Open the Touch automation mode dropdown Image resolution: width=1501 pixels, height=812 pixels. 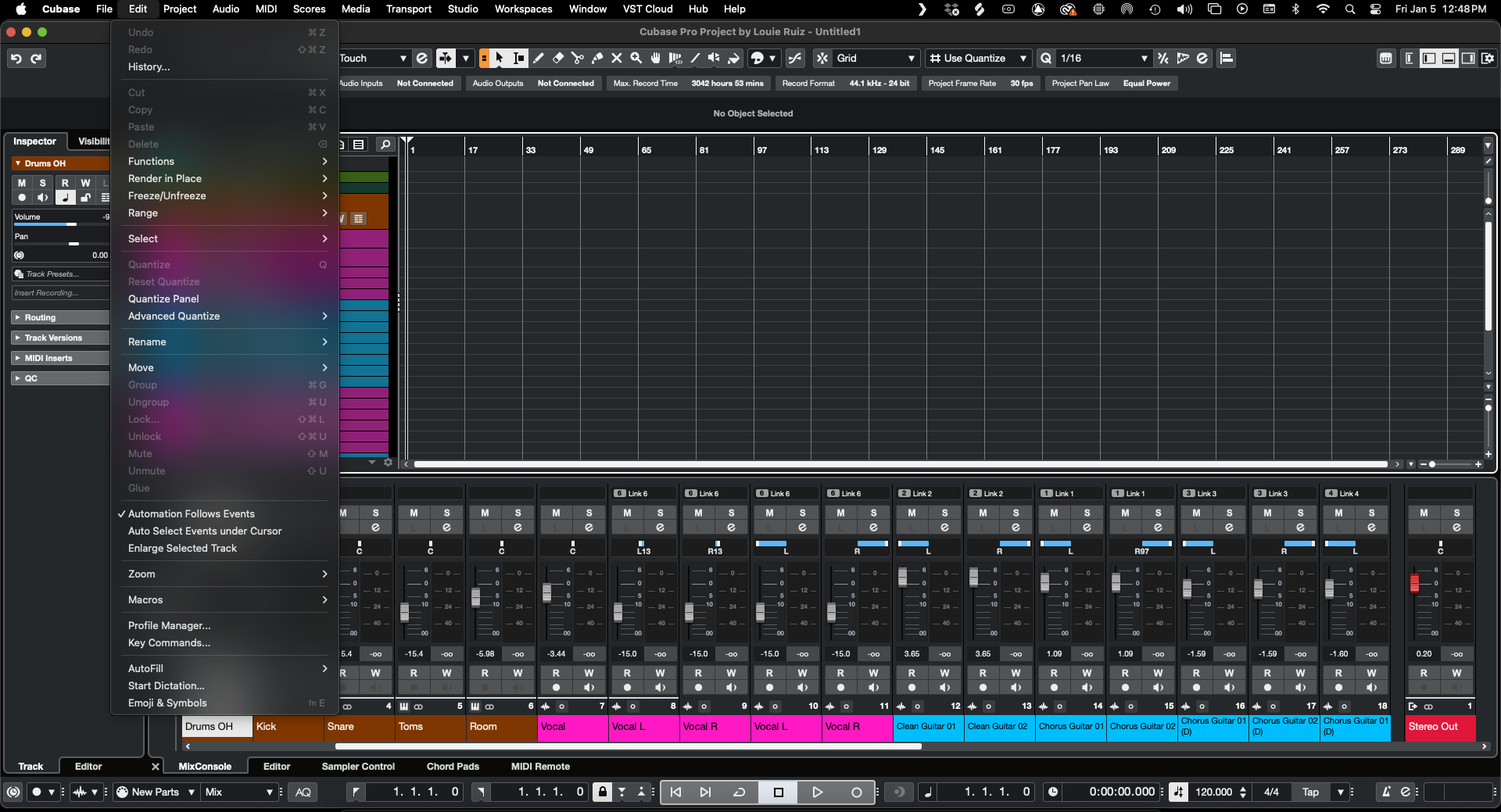pyautogui.click(x=374, y=59)
